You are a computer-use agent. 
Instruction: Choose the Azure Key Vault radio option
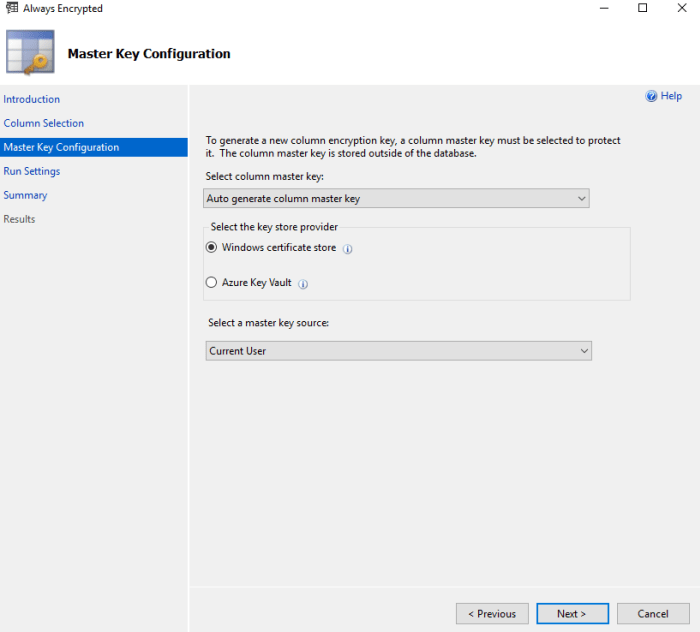click(212, 283)
